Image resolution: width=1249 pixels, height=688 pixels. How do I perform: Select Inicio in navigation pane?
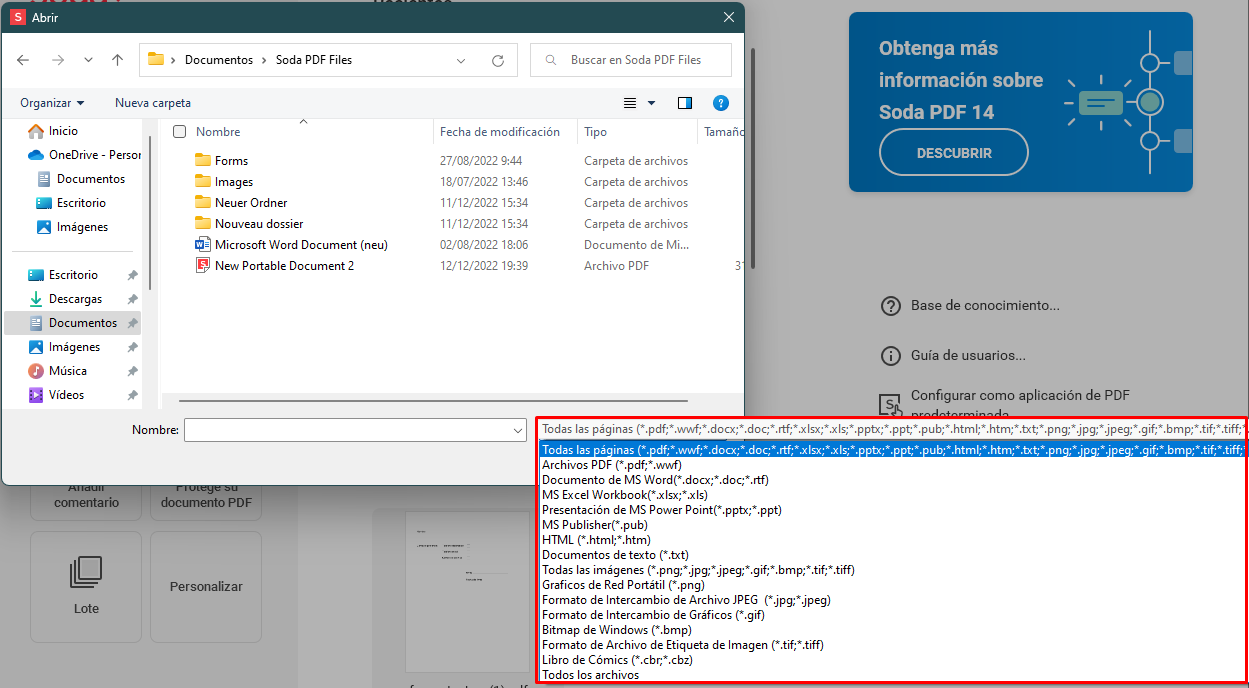coord(63,131)
